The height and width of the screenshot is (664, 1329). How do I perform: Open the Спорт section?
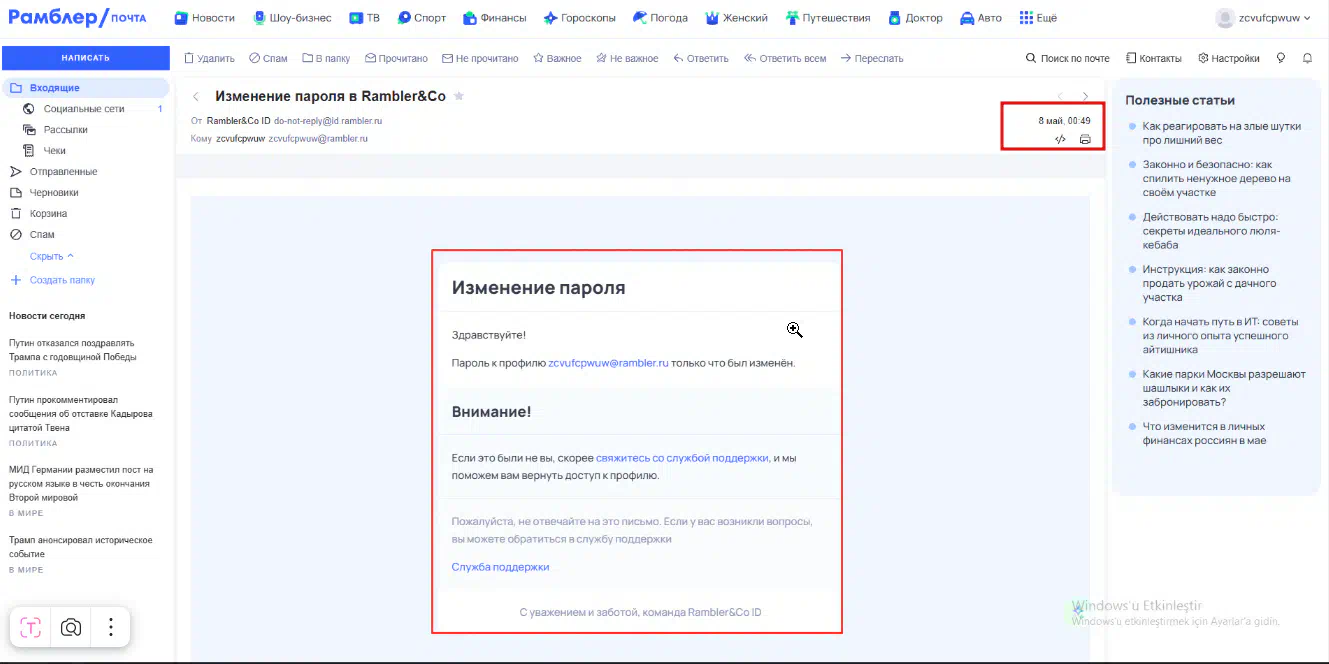point(422,18)
